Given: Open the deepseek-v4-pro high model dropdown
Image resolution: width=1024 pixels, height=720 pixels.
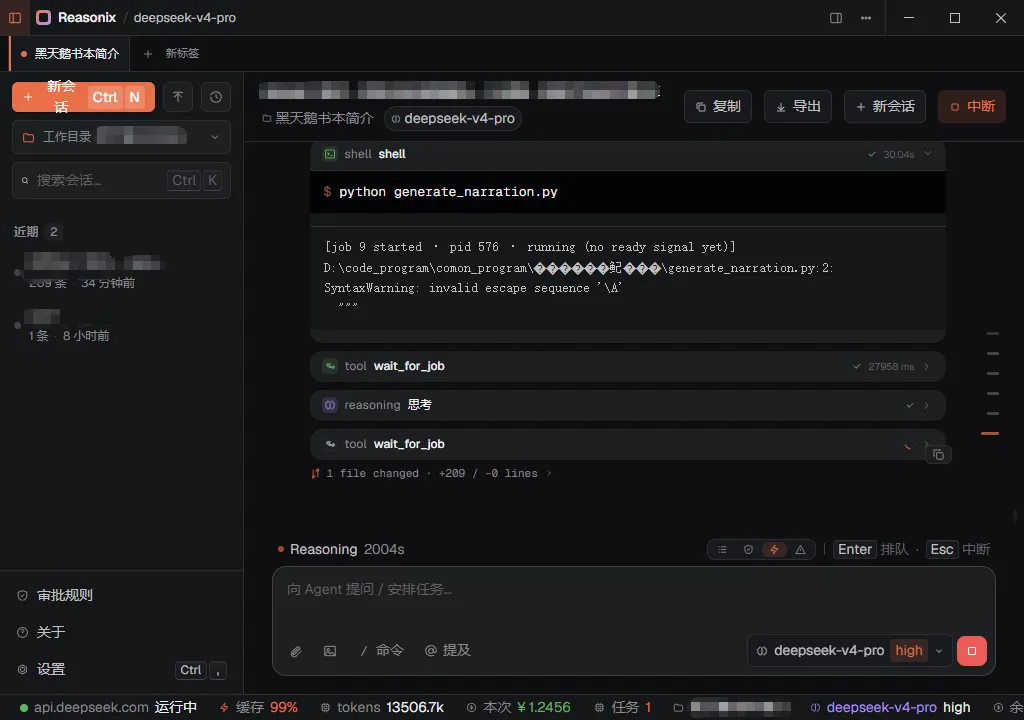Looking at the screenshot, I should pos(850,651).
